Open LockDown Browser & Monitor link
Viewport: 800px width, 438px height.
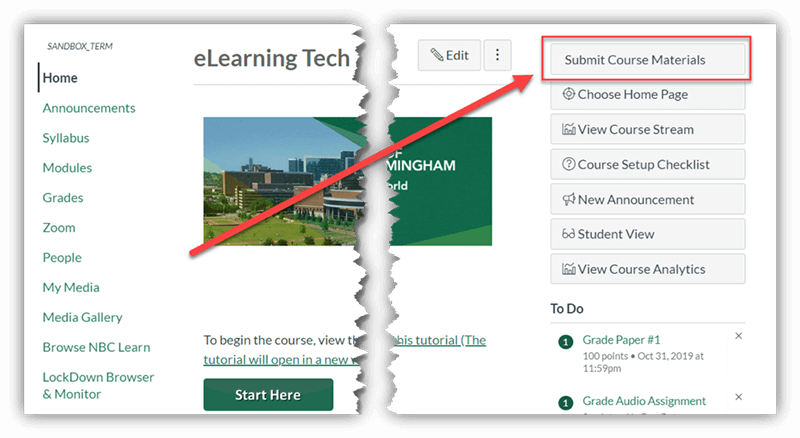(98, 385)
